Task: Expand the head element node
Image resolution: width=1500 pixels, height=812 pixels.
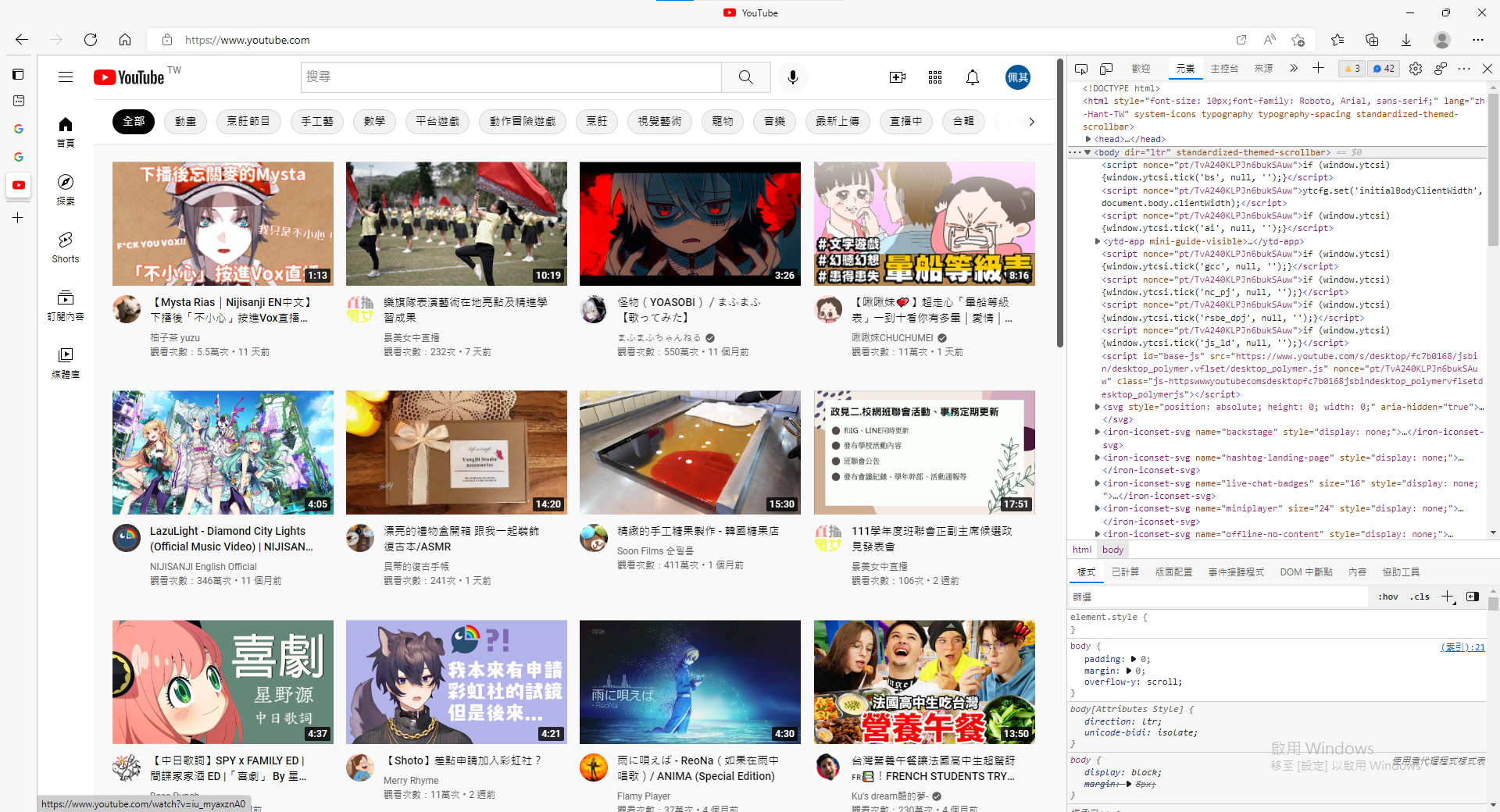Action: [x=1088, y=139]
